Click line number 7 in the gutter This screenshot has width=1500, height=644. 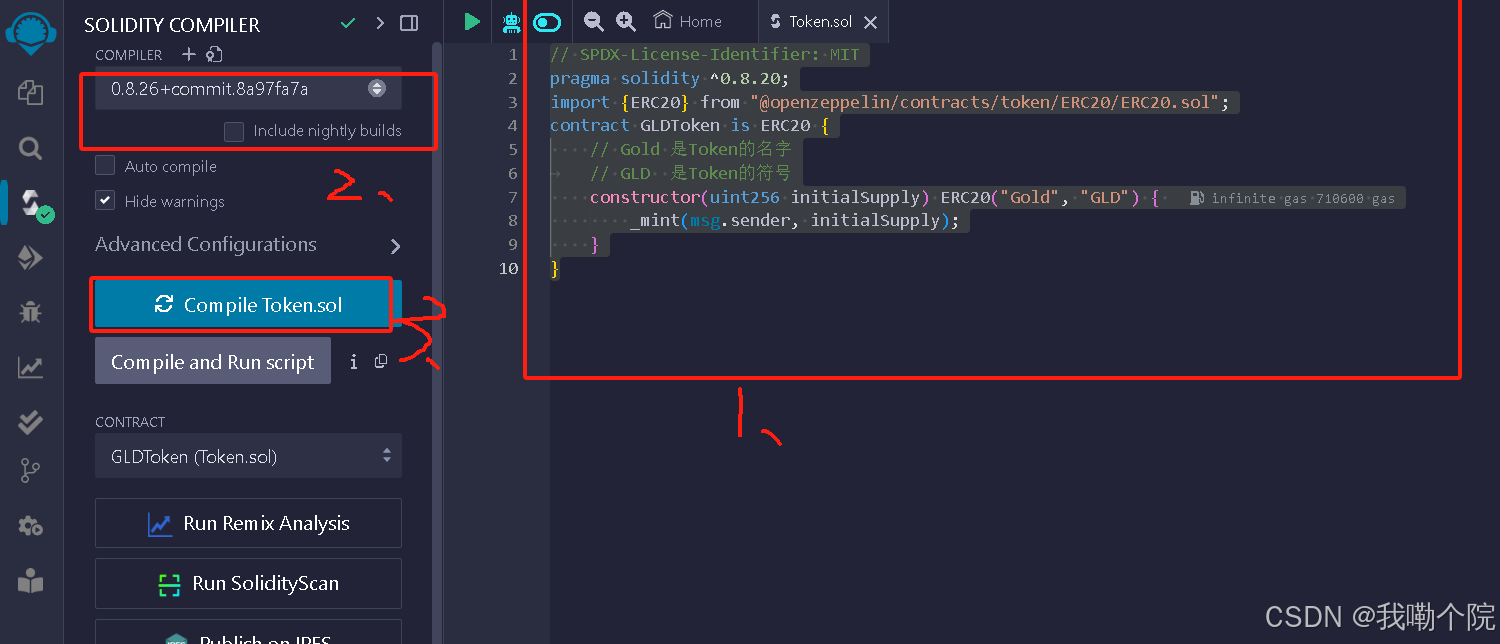pos(512,197)
